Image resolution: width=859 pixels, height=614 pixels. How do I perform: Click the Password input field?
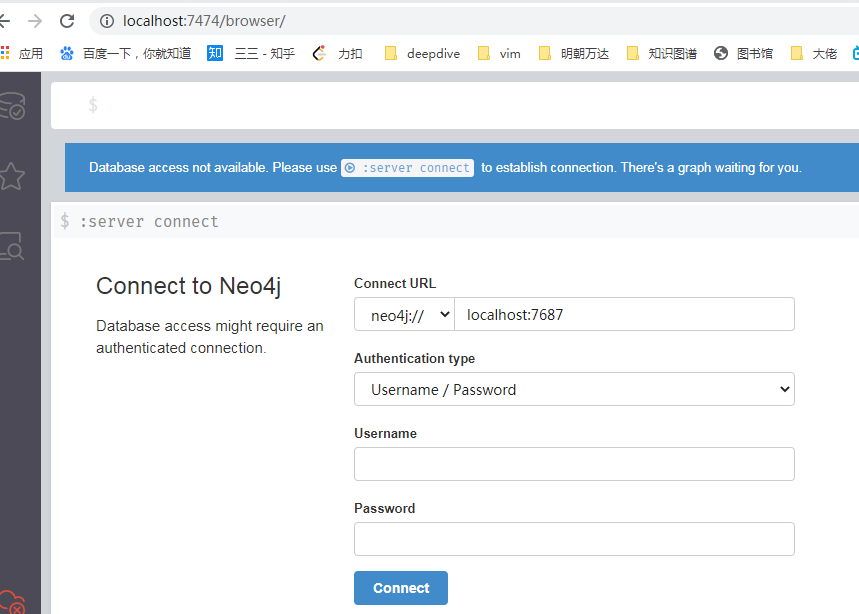(574, 538)
